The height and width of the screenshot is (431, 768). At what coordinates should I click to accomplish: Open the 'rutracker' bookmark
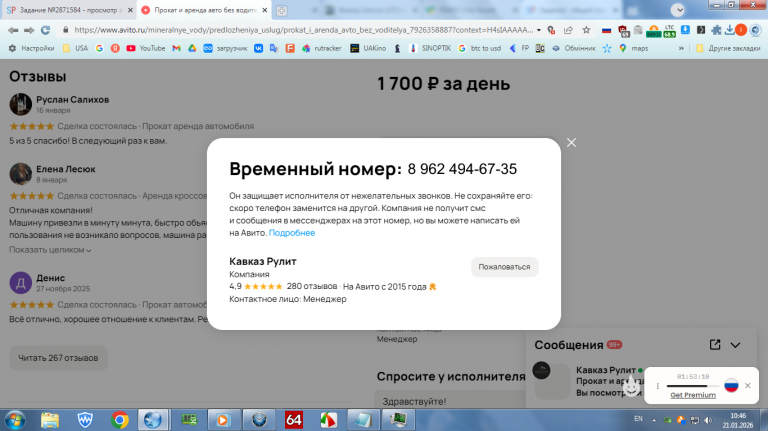322,48
